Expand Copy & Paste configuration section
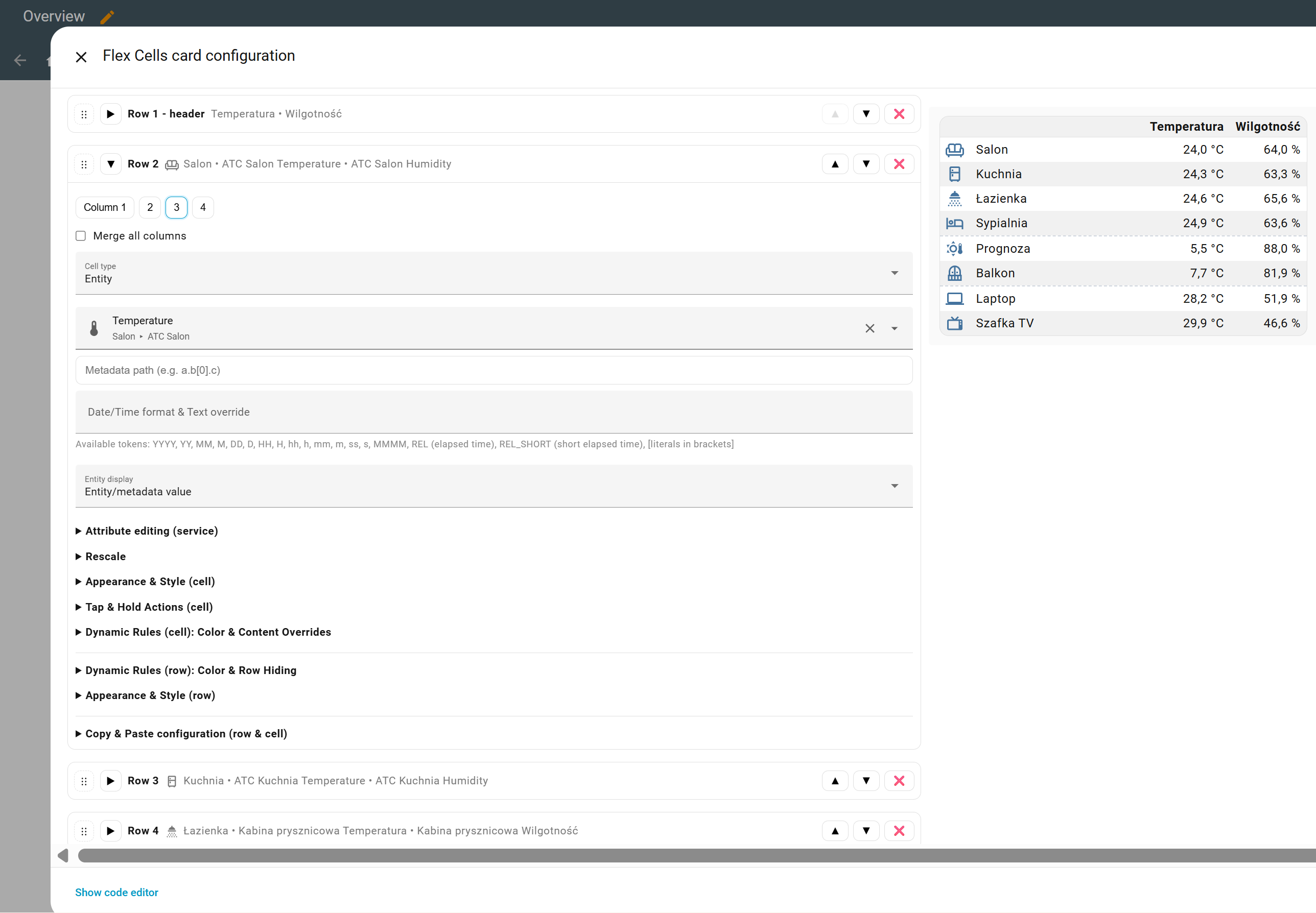This screenshot has height=913, width=1316. [x=186, y=734]
